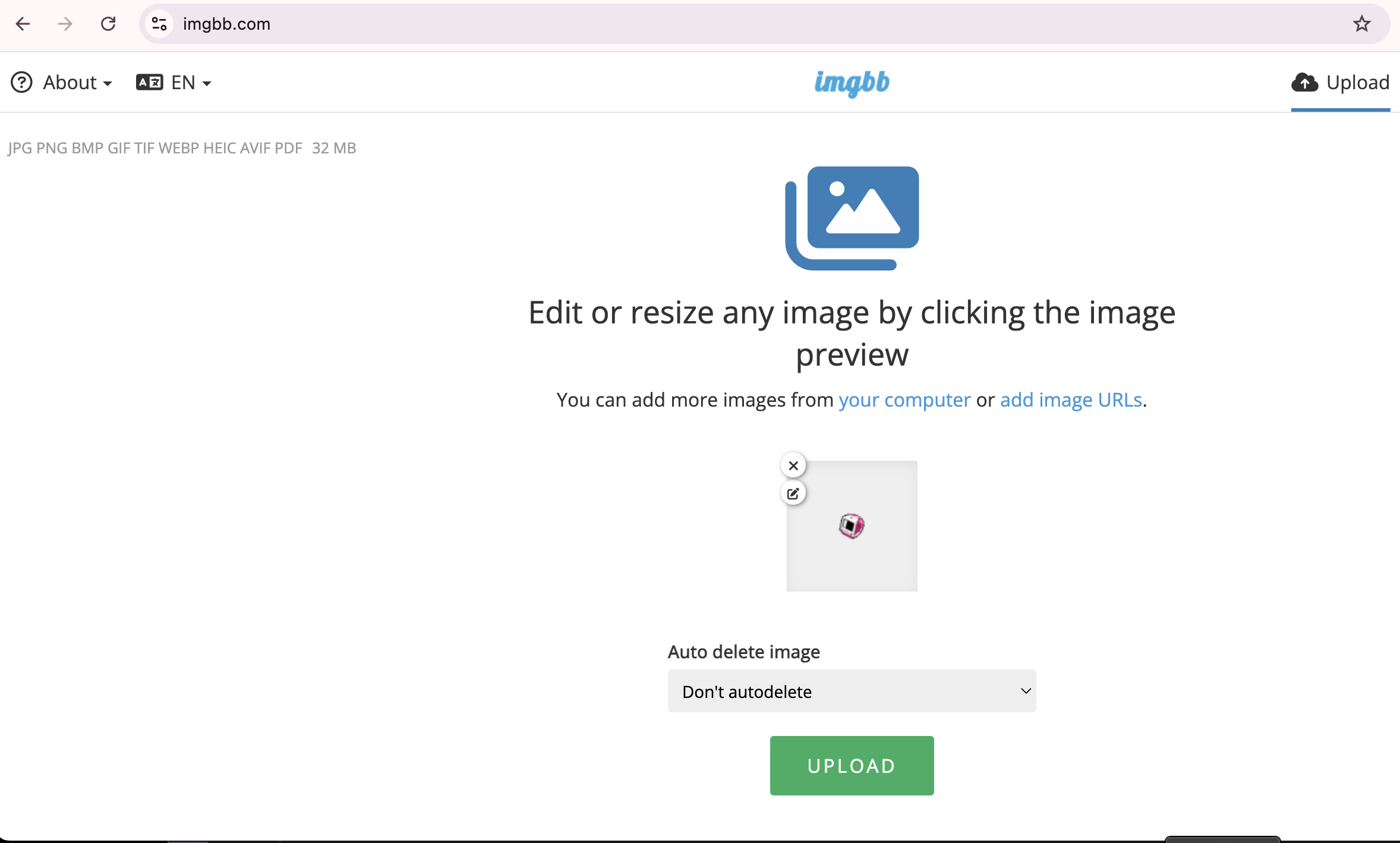Click the question mark icon beside About
1400x843 pixels.
pos(23,82)
